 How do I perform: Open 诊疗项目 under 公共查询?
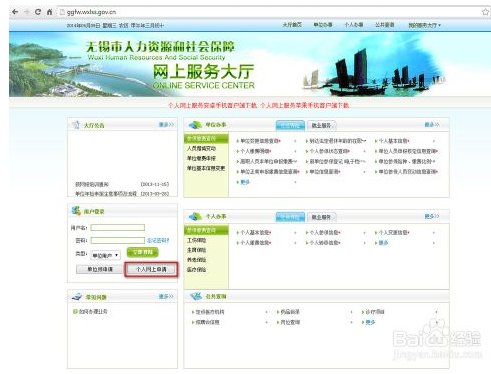pyautogui.click(x=375, y=312)
